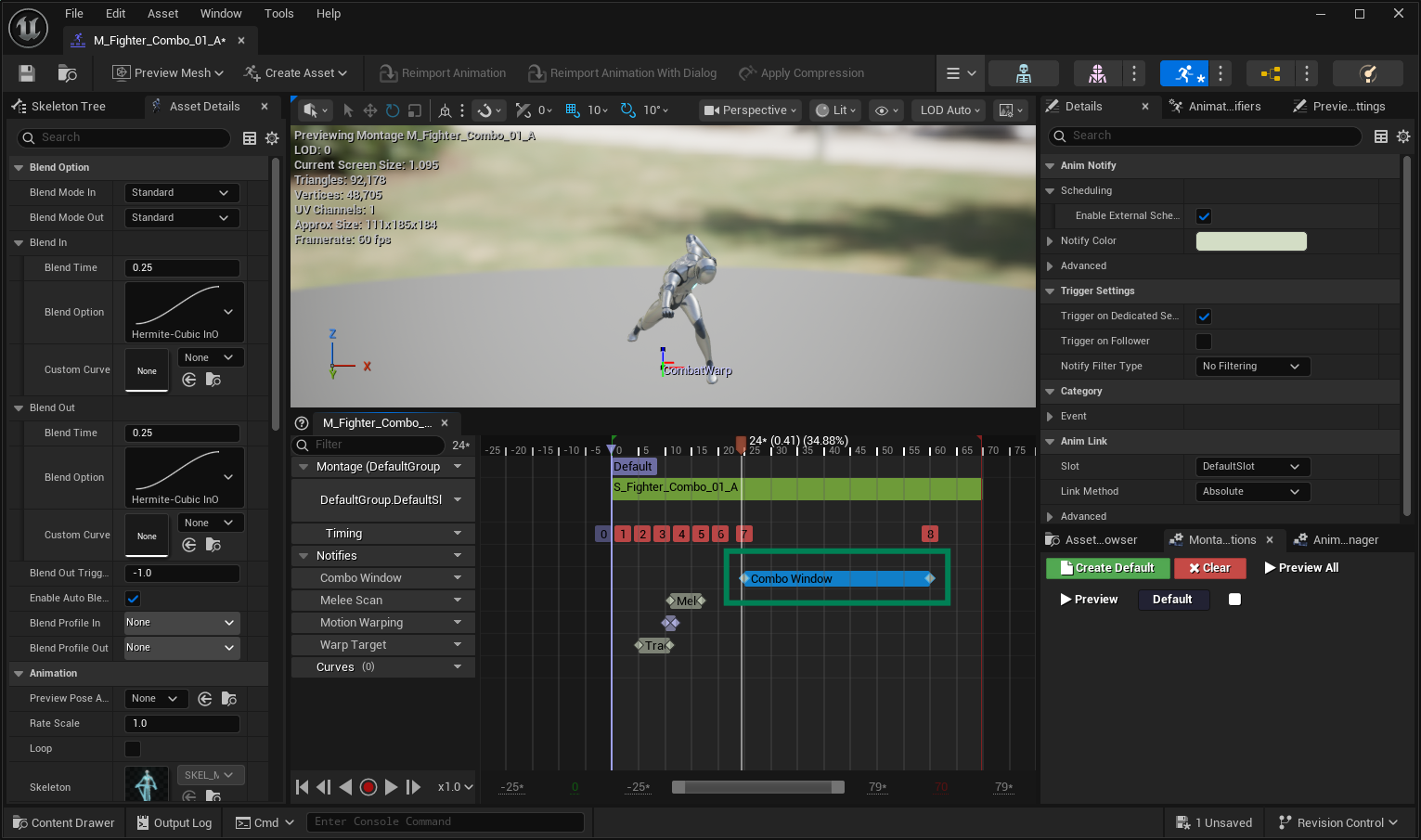Open the Slot DefaultSlot dropdown

(1253, 467)
